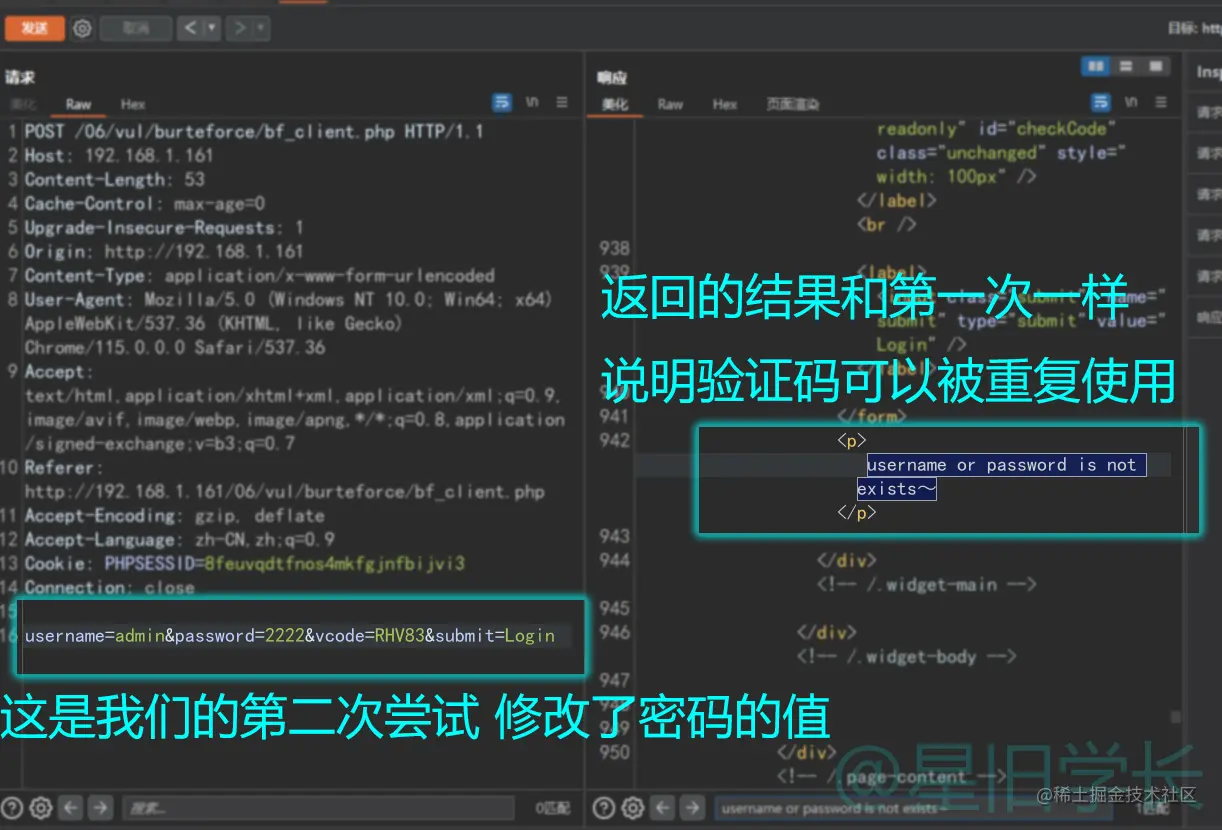
Task: Toggle \n non-printable characters in request panel
Action: [532, 102]
